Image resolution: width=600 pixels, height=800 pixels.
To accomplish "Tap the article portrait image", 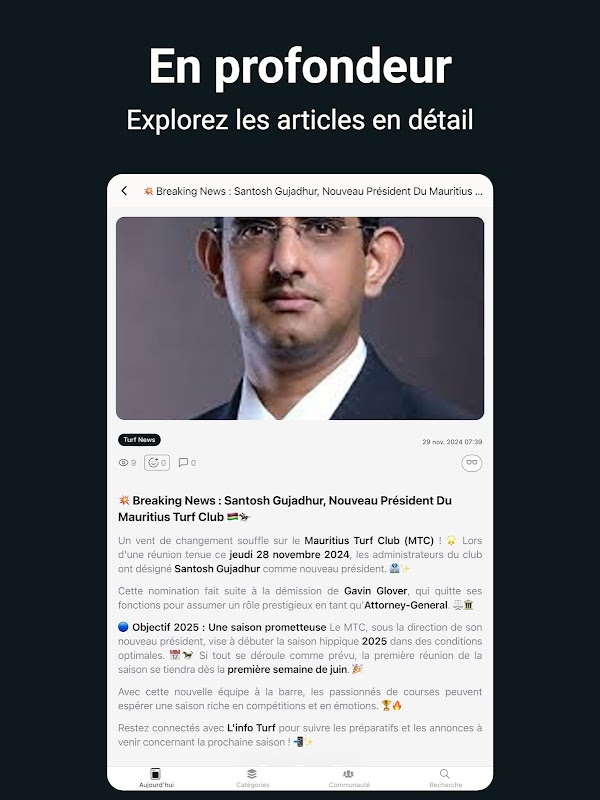I will 300,318.
